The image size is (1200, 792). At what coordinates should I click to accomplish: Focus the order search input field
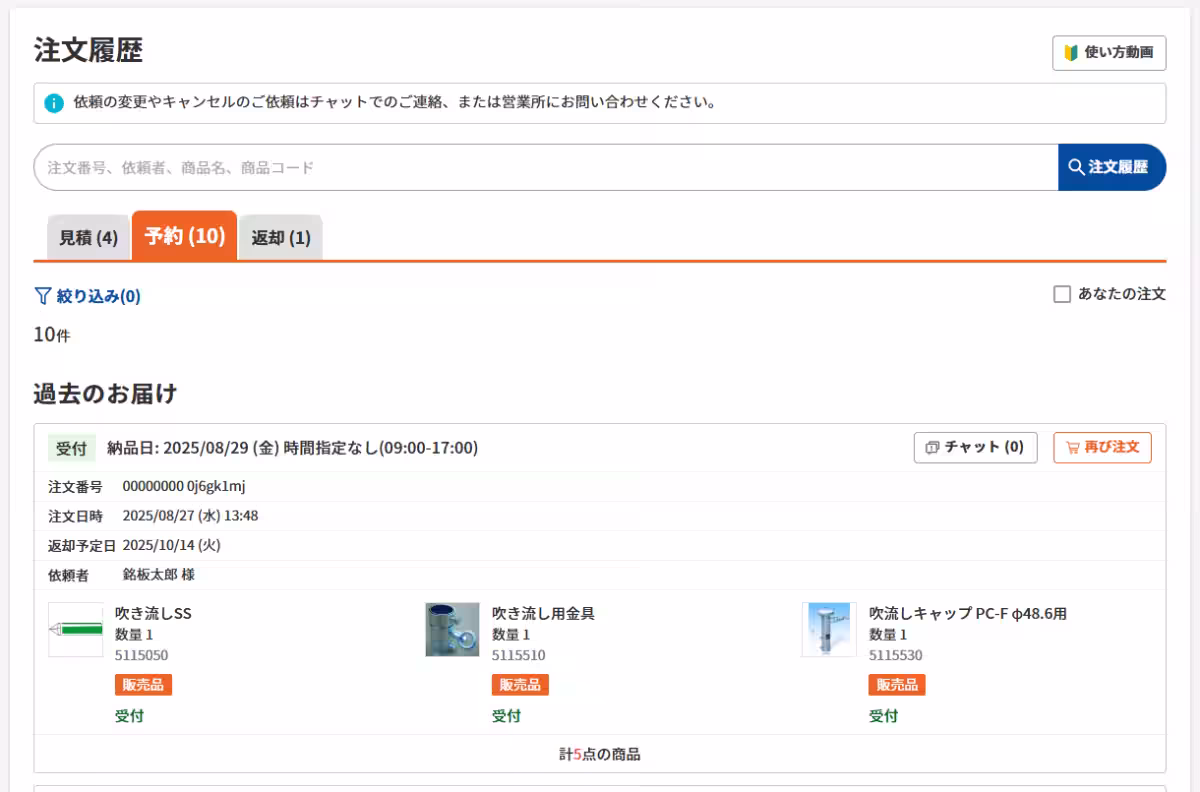tap(545, 167)
